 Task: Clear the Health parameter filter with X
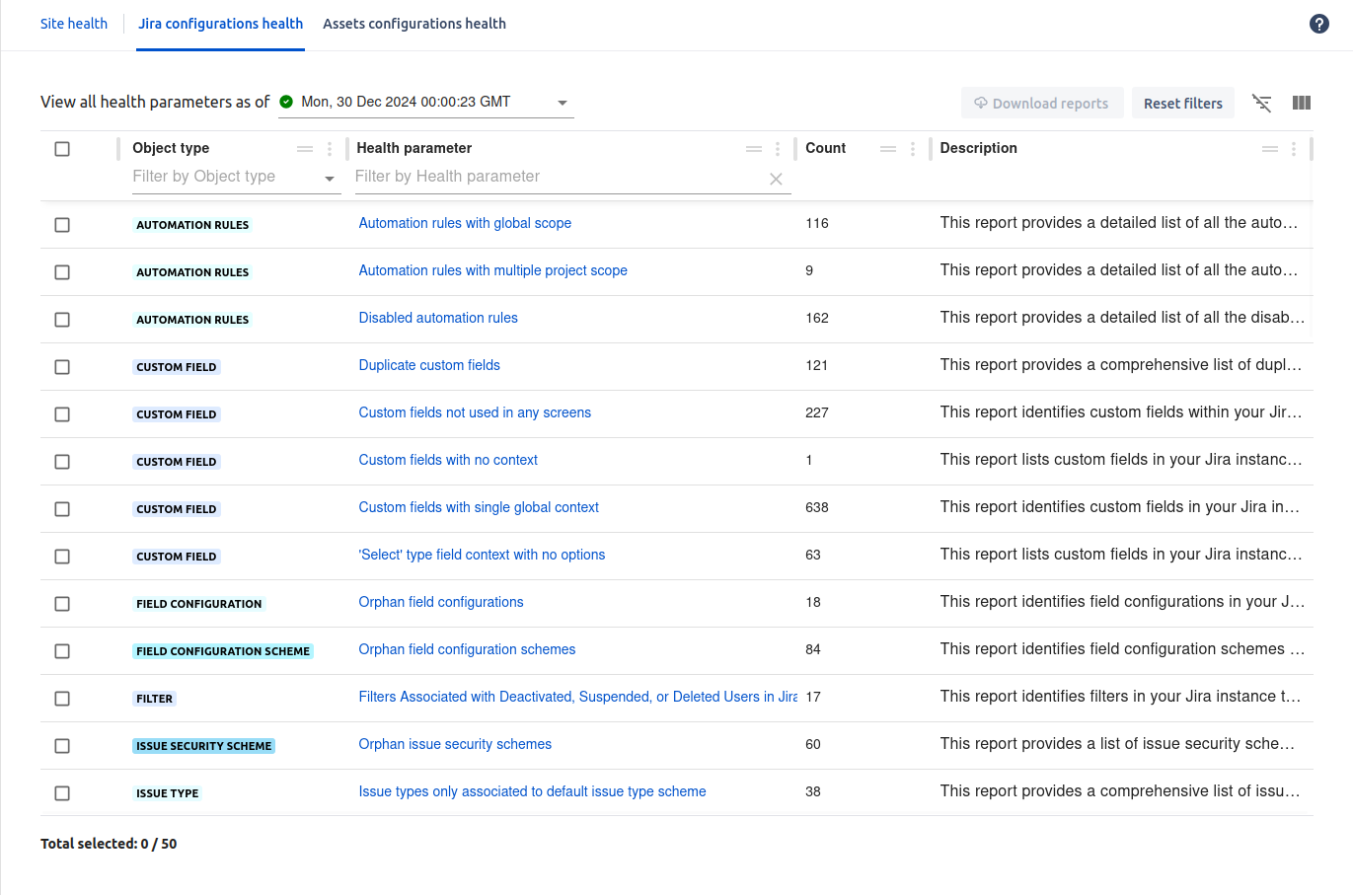[x=776, y=179]
